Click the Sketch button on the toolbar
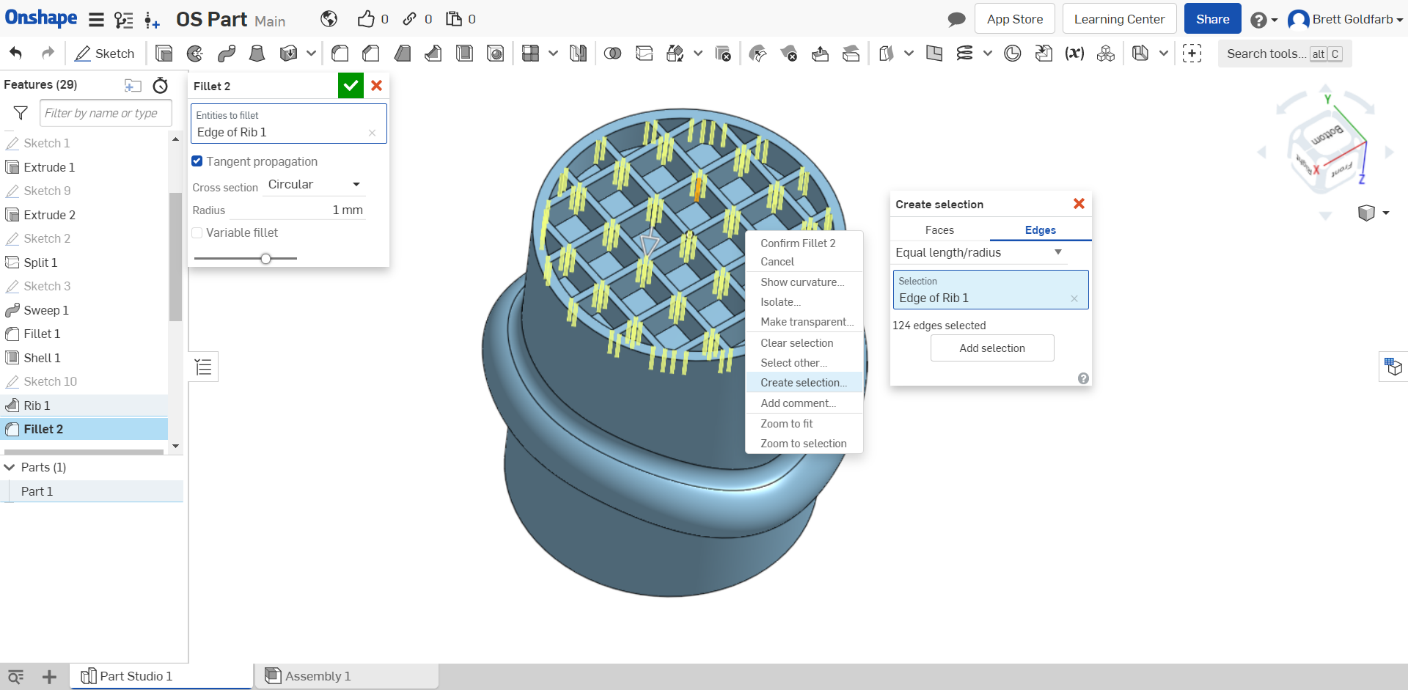 (x=106, y=53)
